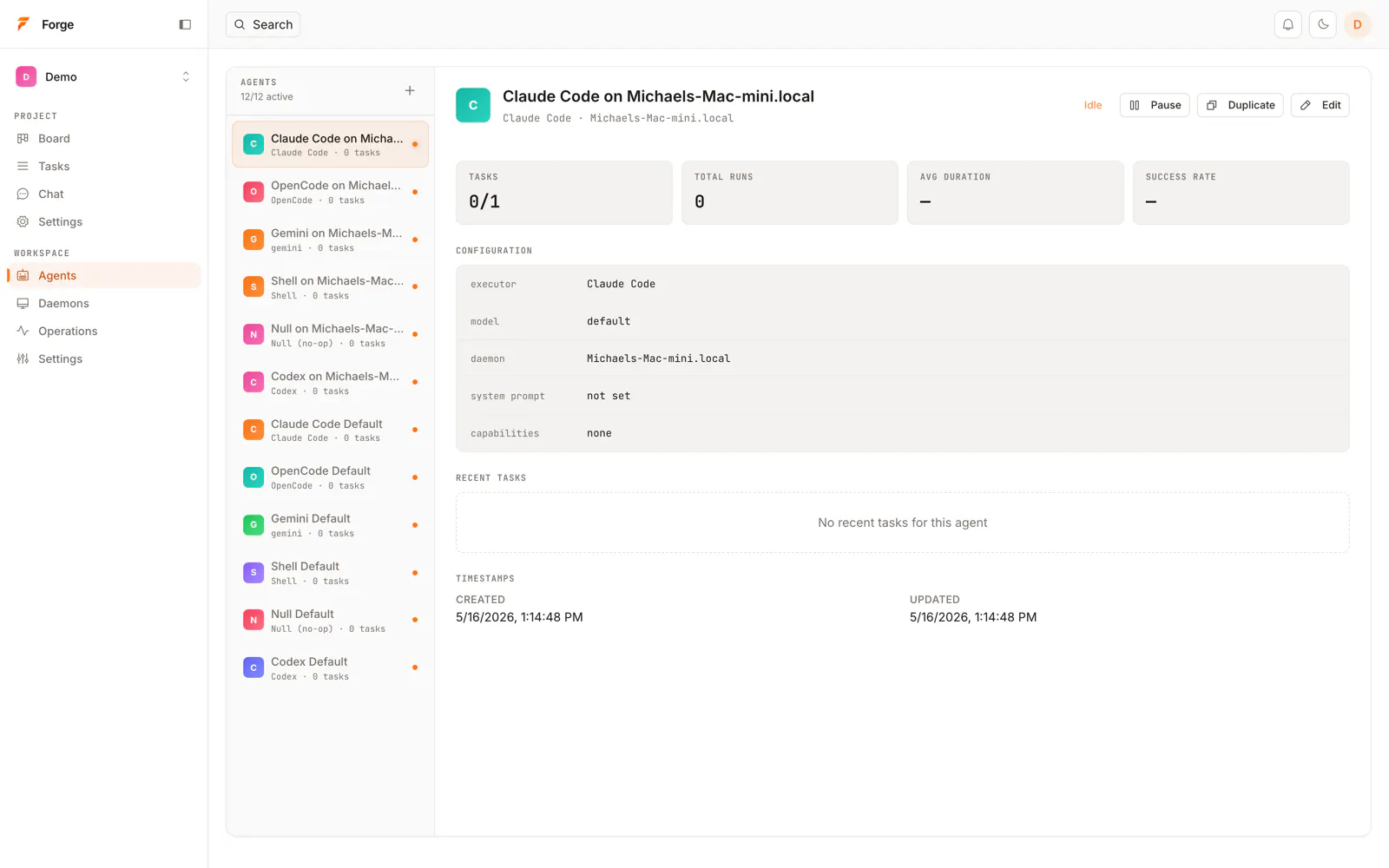This screenshot has width=1389, height=868.
Task: Select OpenCode on Michaels-Mac-mini agent
Action: (330, 192)
